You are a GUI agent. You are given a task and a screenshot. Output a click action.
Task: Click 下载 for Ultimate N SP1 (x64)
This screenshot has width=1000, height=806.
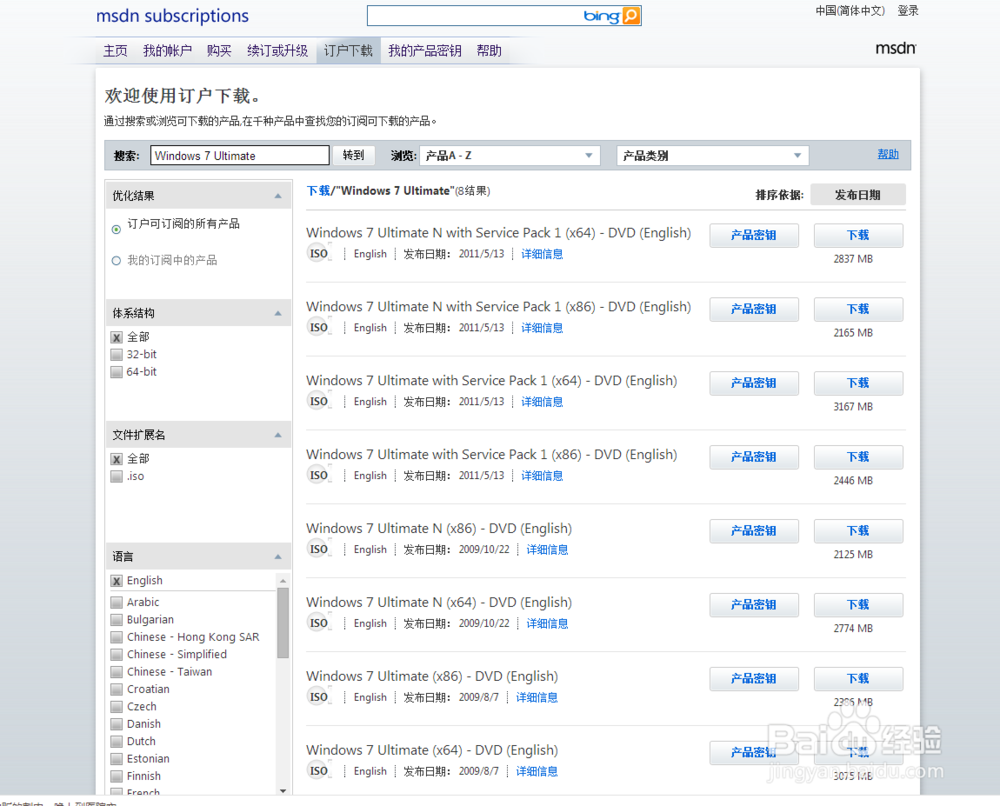858,235
